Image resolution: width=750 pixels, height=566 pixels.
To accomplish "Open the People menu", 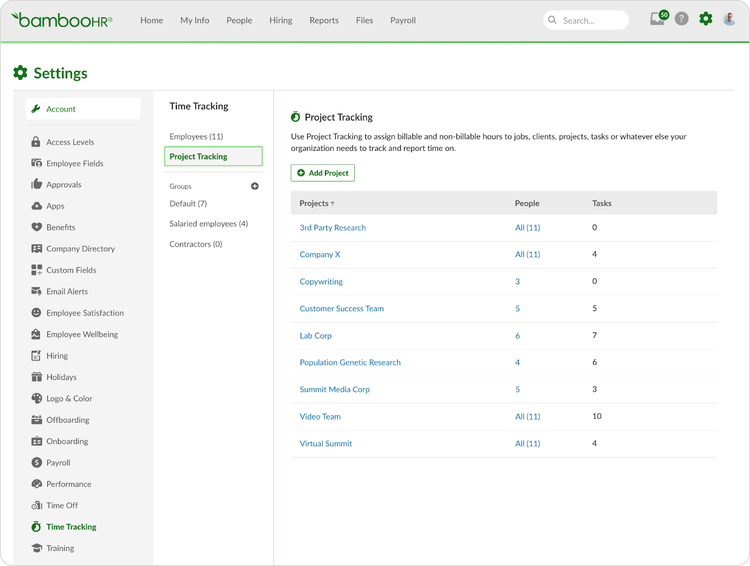I will [x=239, y=20].
